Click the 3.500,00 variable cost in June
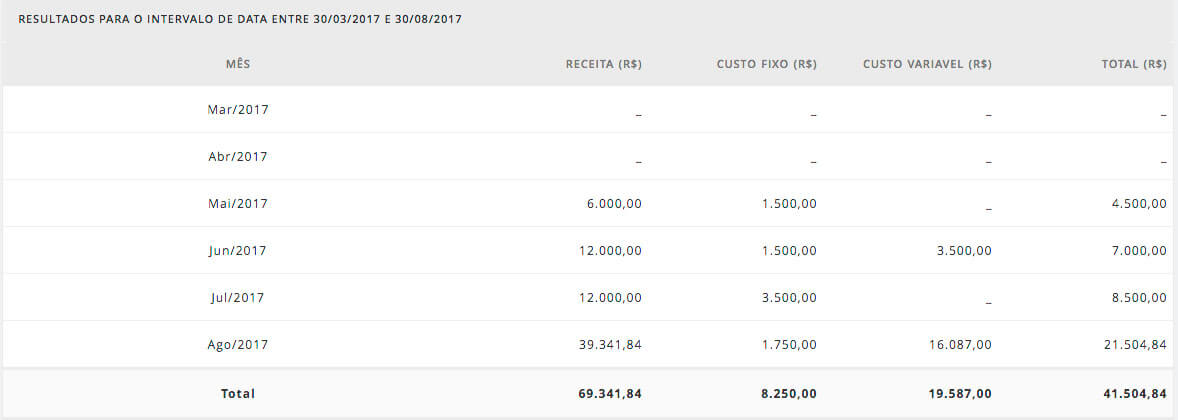Image resolution: width=1178 pixels, height=420 pixels. click(964, 251)
